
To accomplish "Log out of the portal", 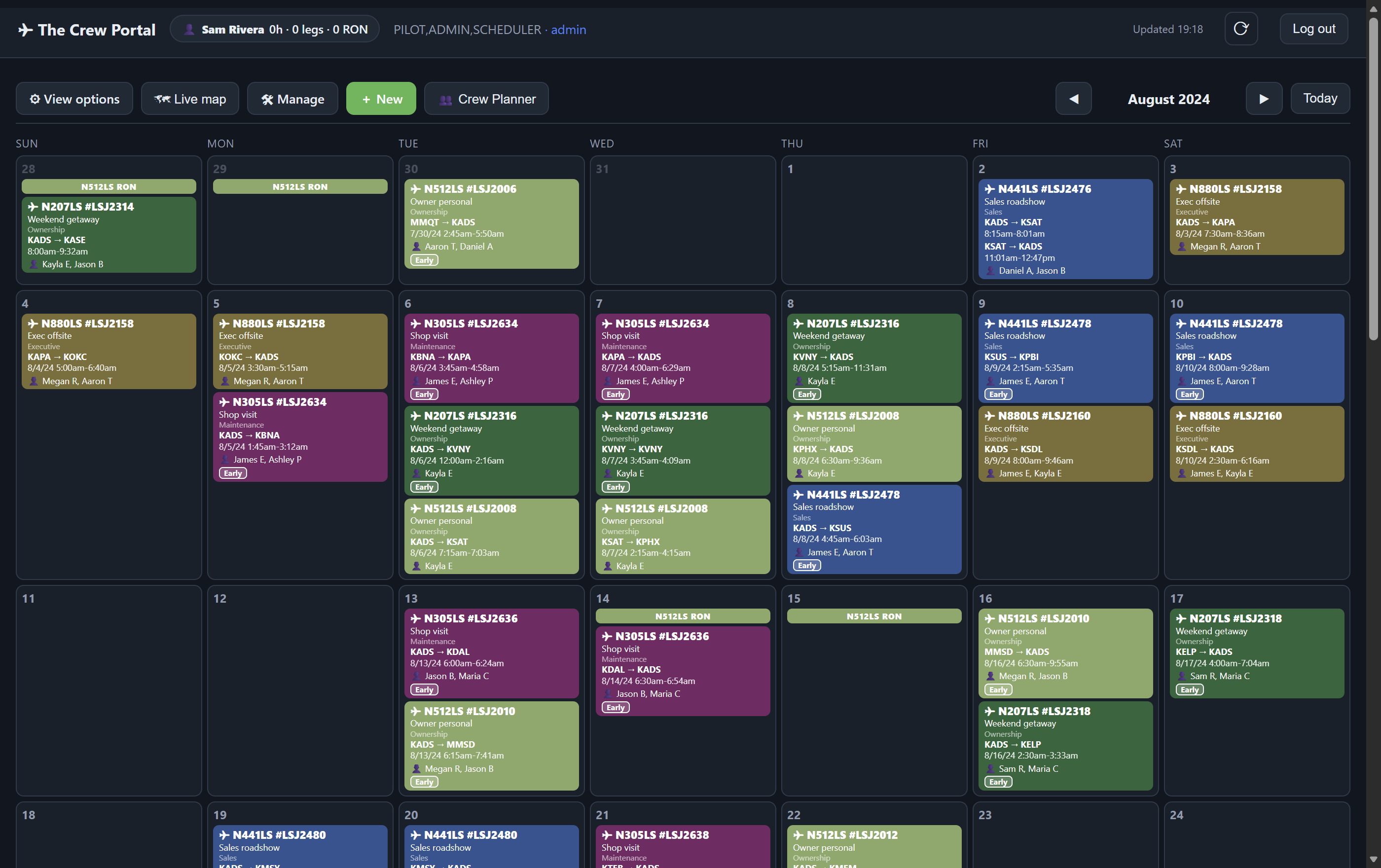I will point(1313,29).
